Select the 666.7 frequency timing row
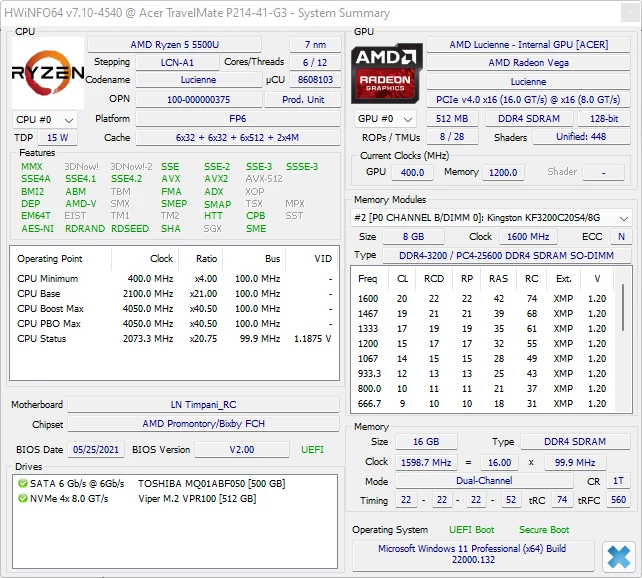 [x=483, y=404]
